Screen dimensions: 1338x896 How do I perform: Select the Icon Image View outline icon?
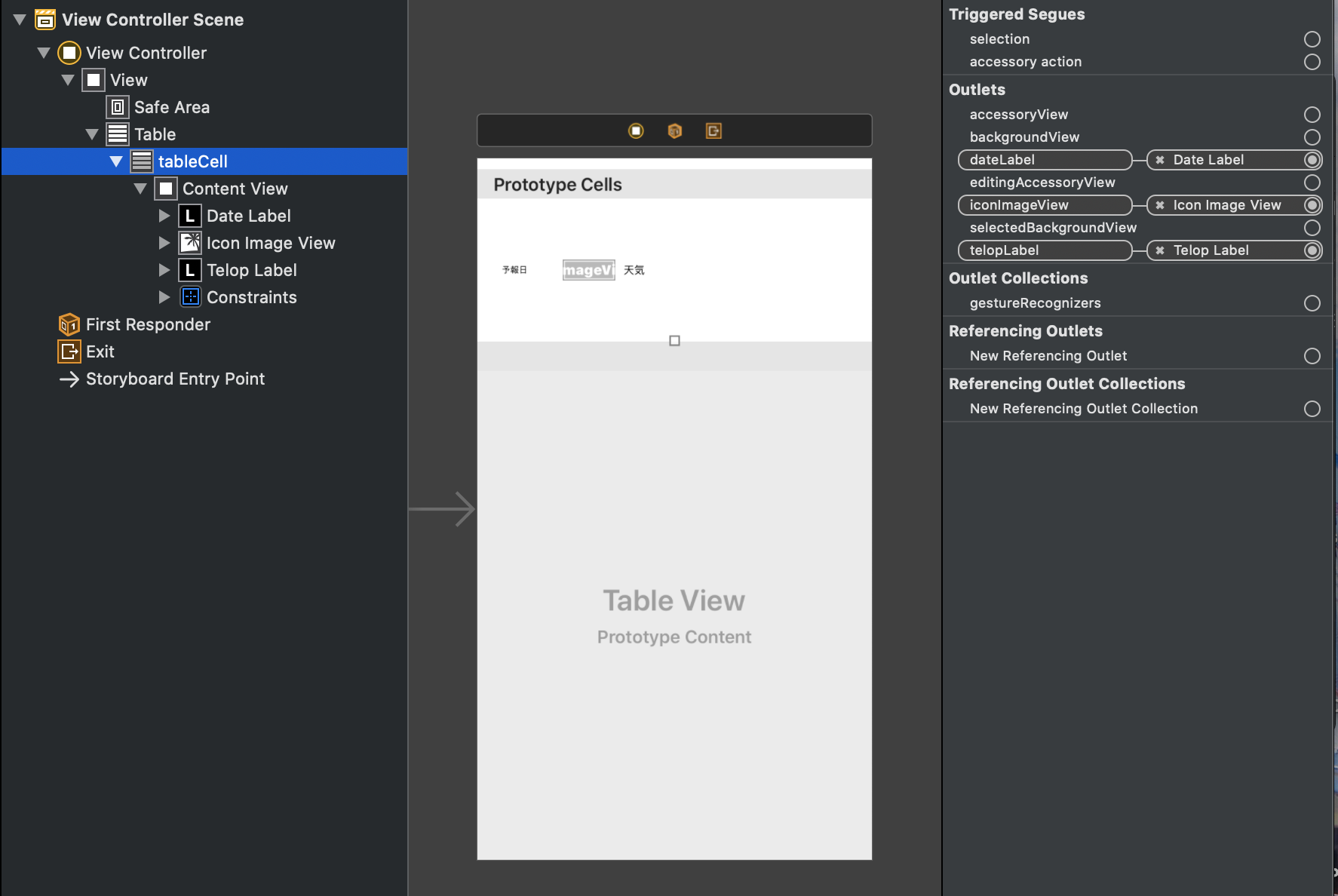coord(190,243)
